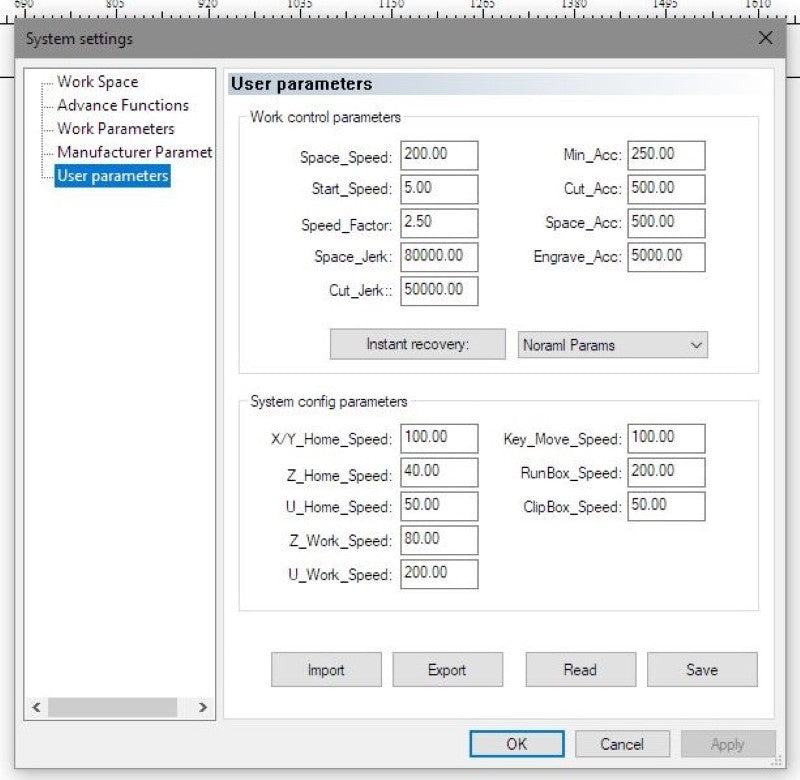Select Manufacturer Parameters tree entry
Screen dimensions: 800x780
coord(134,152)
